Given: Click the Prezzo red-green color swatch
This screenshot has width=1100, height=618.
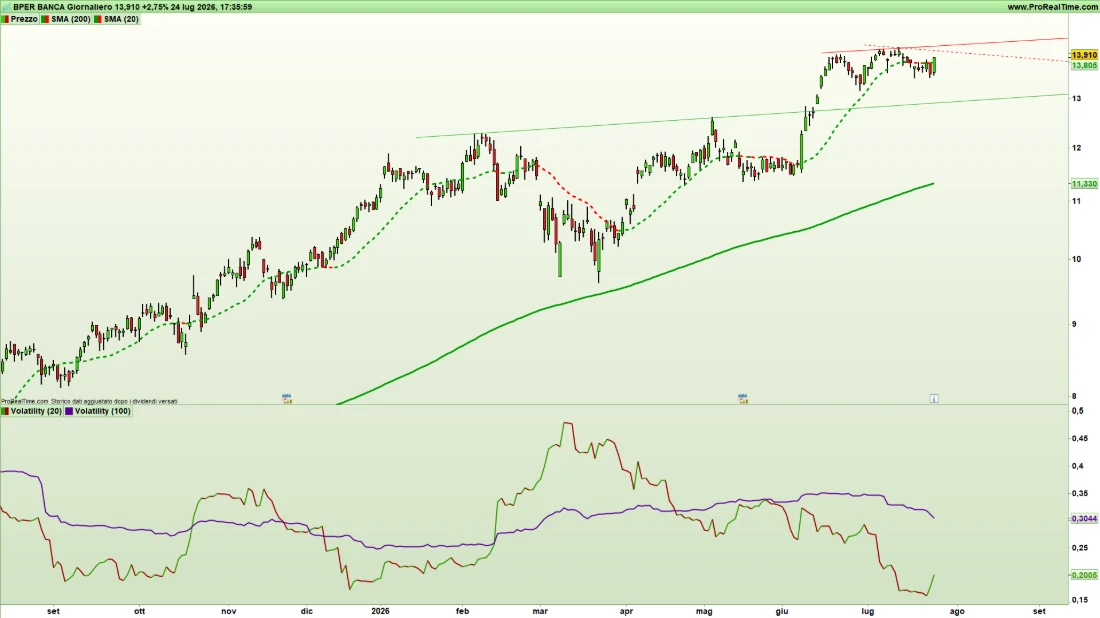Looking at the screenshot, I should 5,19.
